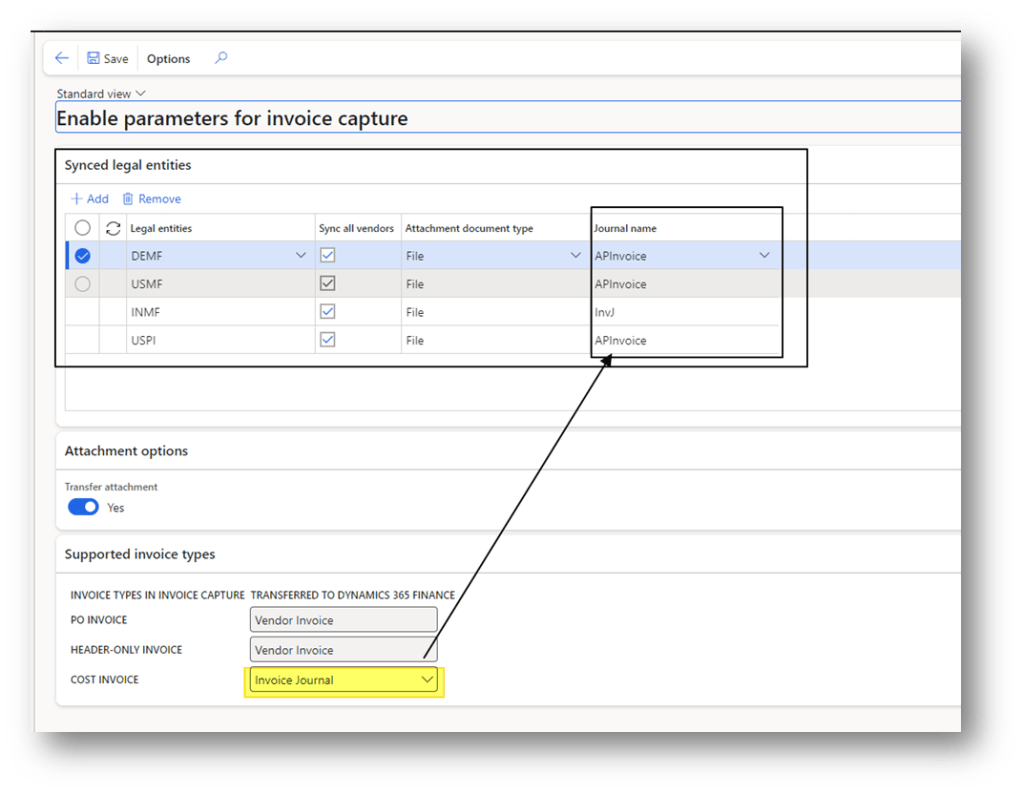Click the refresh icon in grid header

point(113,228)
